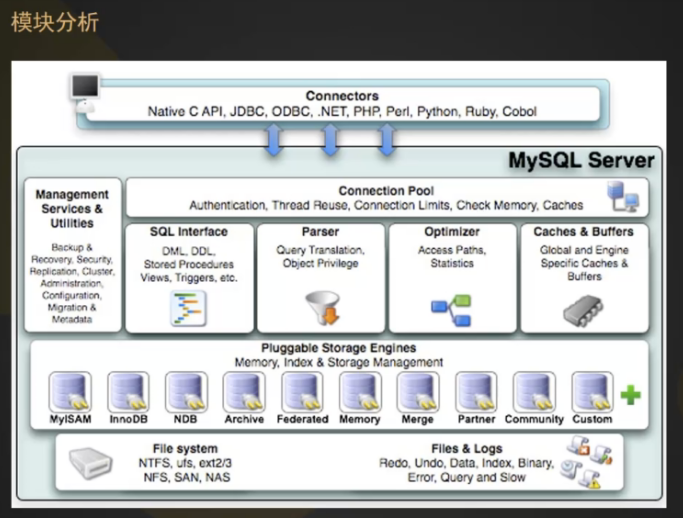Click the 'Parser' heading
This screenshot has width=683, height=518.
(320, 231)
